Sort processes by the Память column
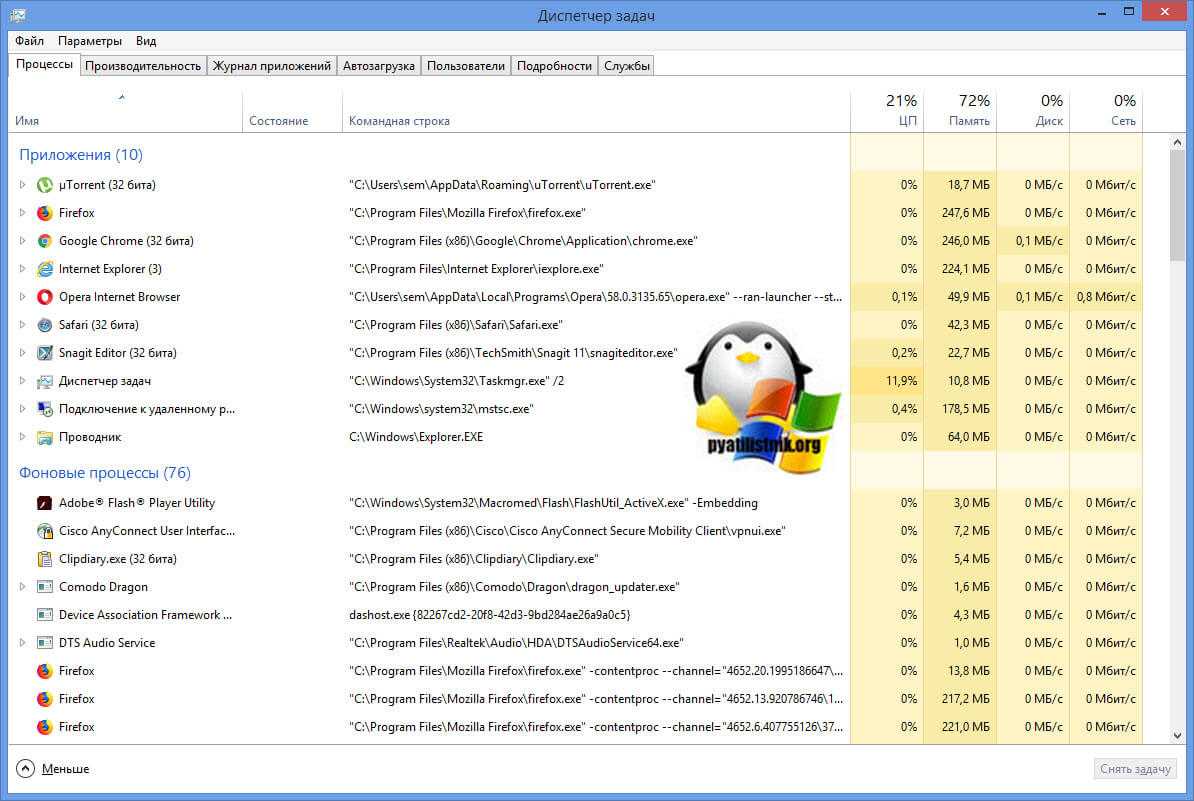This screenshot has width=1194, height=801. click(960, 111)
